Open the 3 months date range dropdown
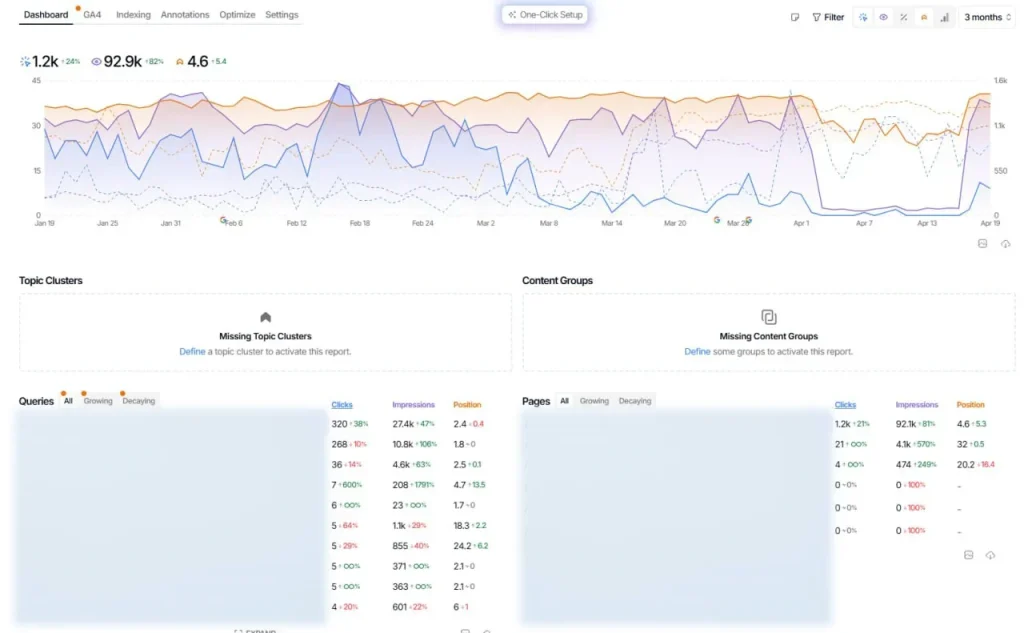The width and height of the screenshot is (1024, 633). point(986,17)
